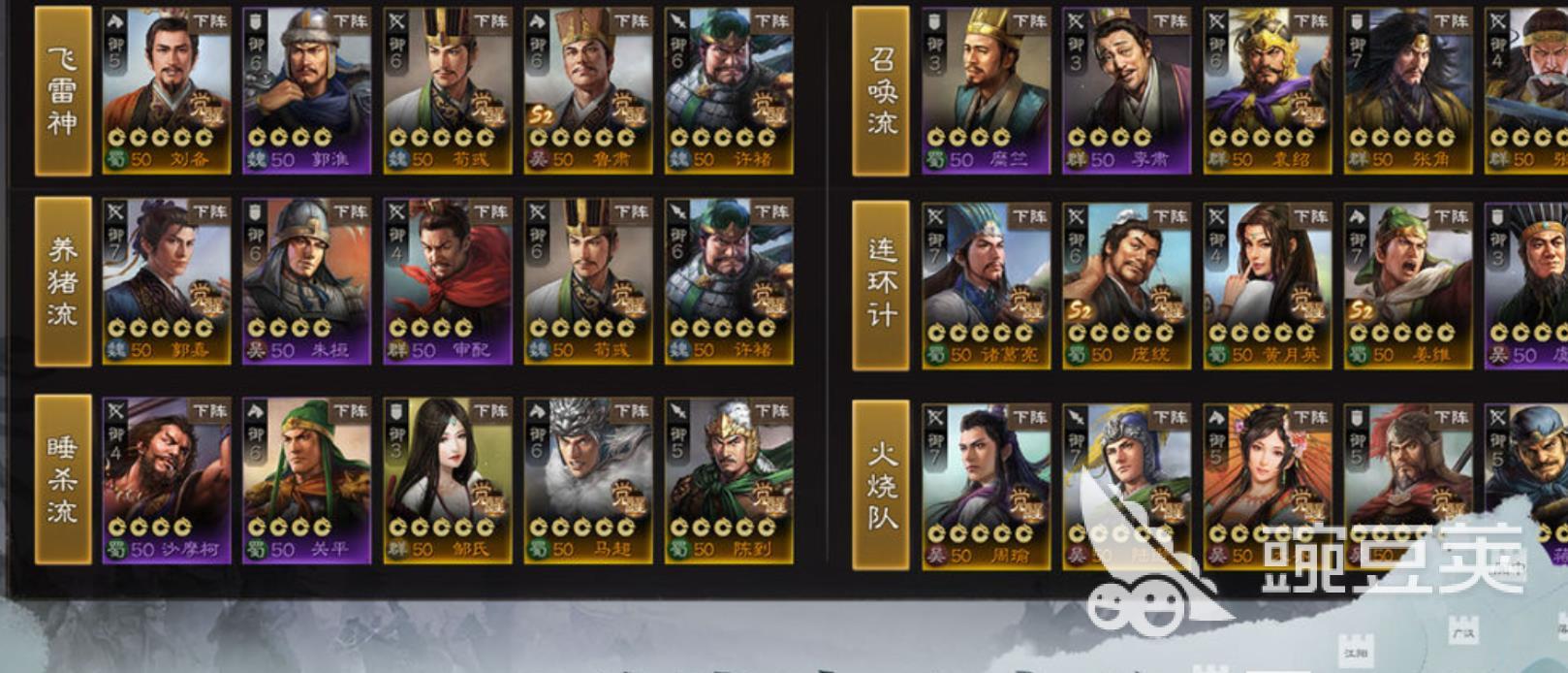Select the 养猪流 team label
Image resolution: width=1568 pixels, height=673 pixels.
tap(63, 282)
